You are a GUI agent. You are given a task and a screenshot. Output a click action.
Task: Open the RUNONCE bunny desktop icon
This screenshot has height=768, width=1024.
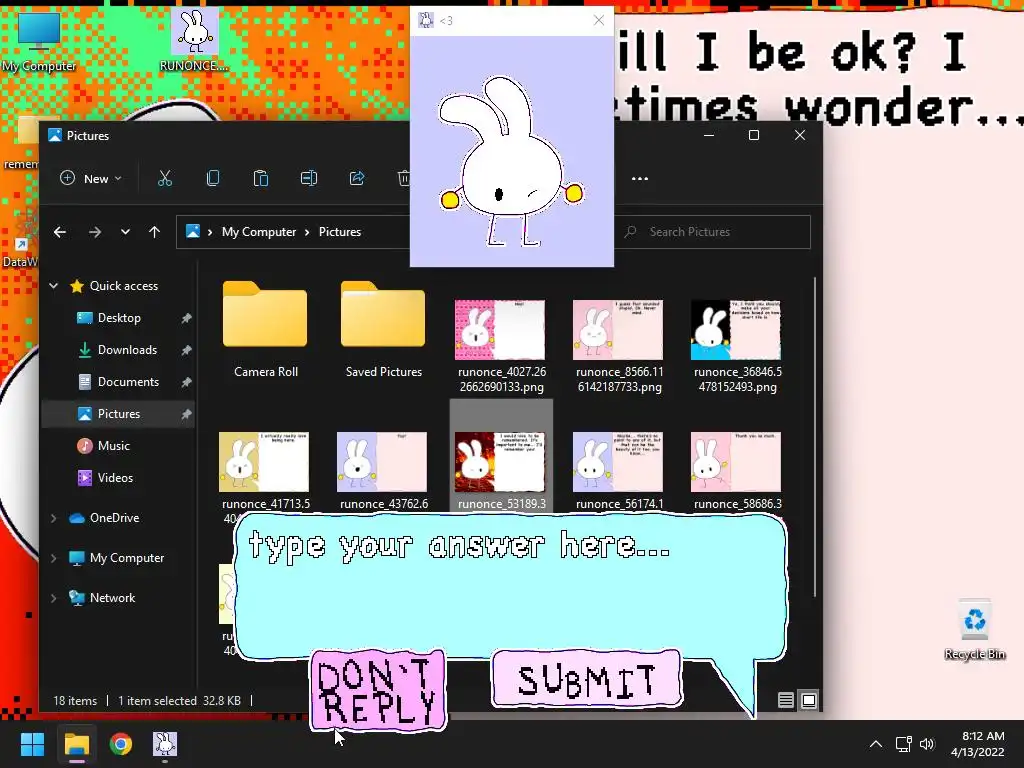tap(194, 40)
